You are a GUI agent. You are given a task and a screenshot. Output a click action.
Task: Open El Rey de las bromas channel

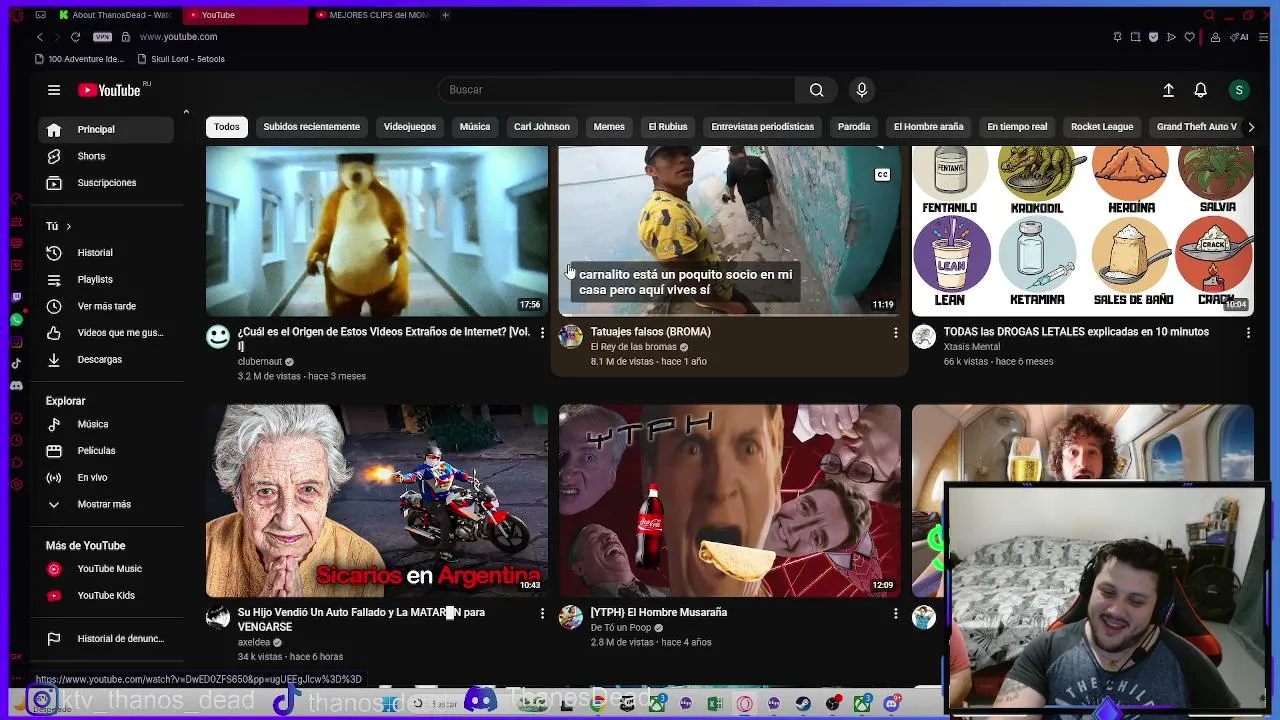coord(633,347)
